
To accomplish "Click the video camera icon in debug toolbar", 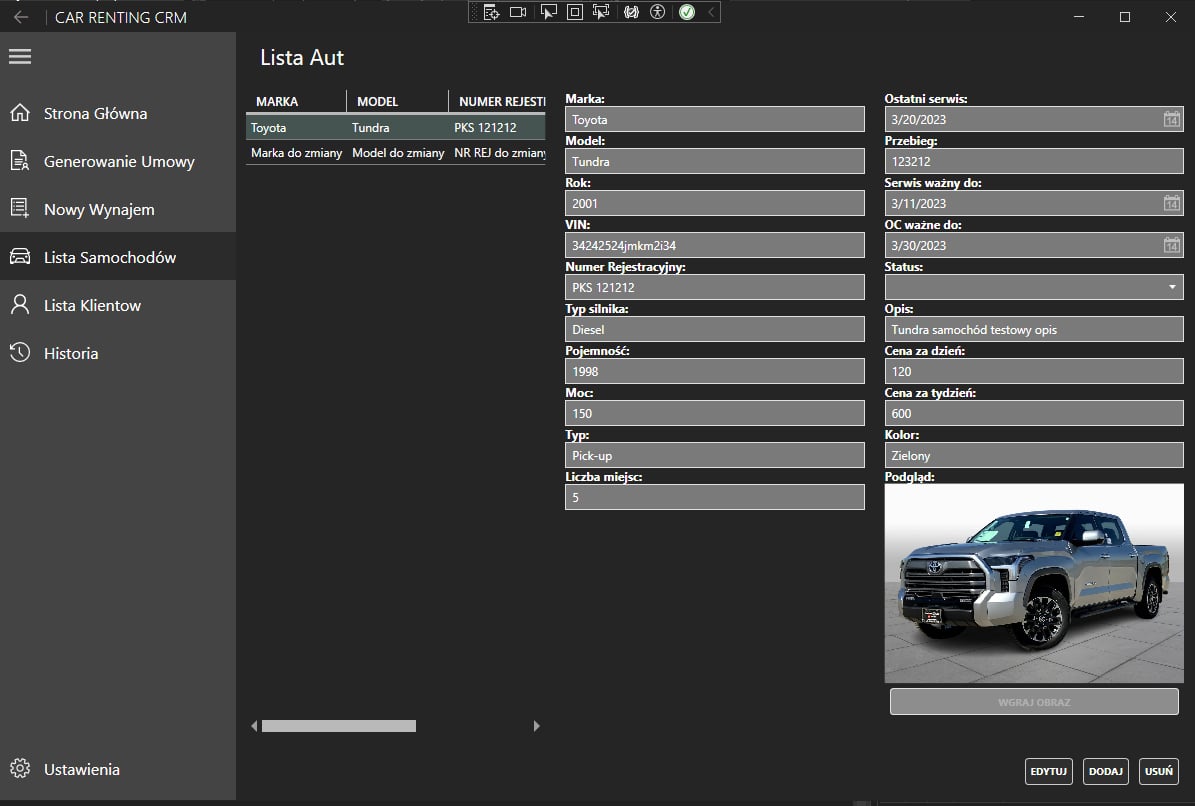I will [x=518, y=12].
